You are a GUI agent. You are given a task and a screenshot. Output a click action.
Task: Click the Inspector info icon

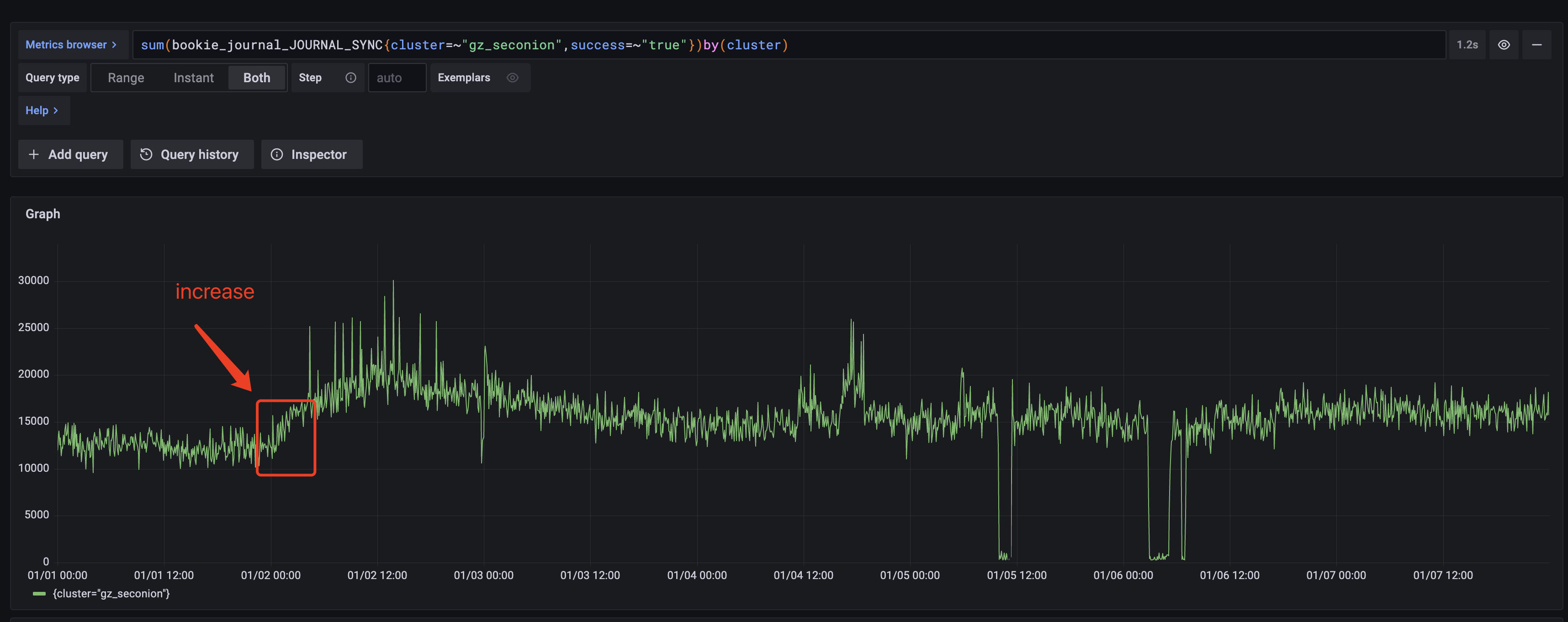tap(277, 155)
